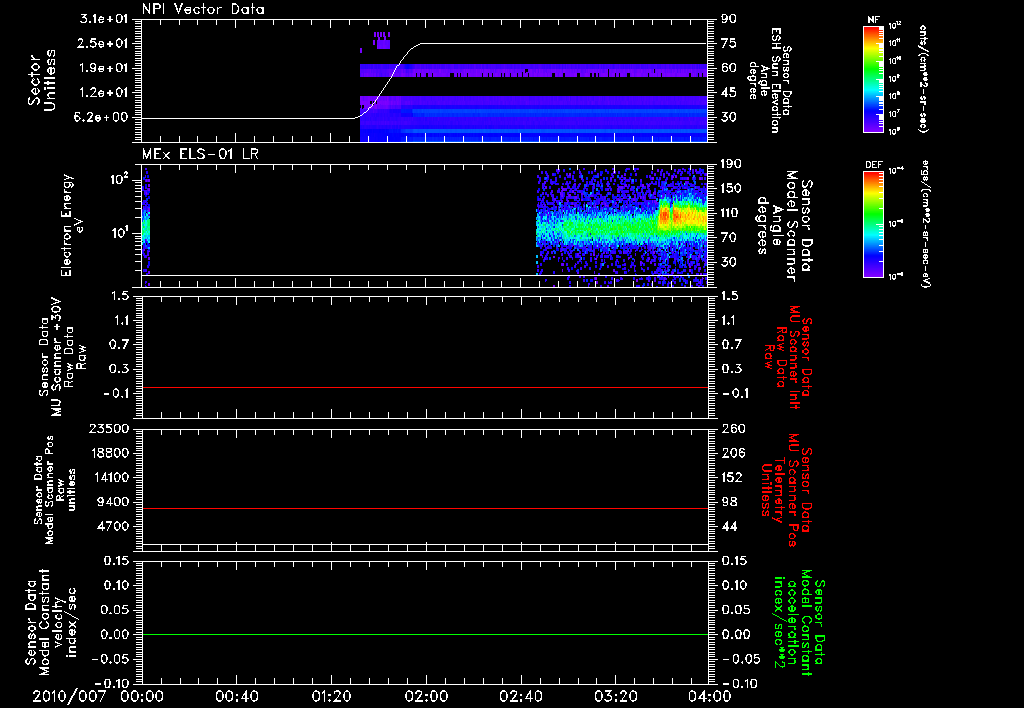This screenshot has width=1024, height=708.
Task: Click the NF label above the color bar
Action: (x=873, y=20)
